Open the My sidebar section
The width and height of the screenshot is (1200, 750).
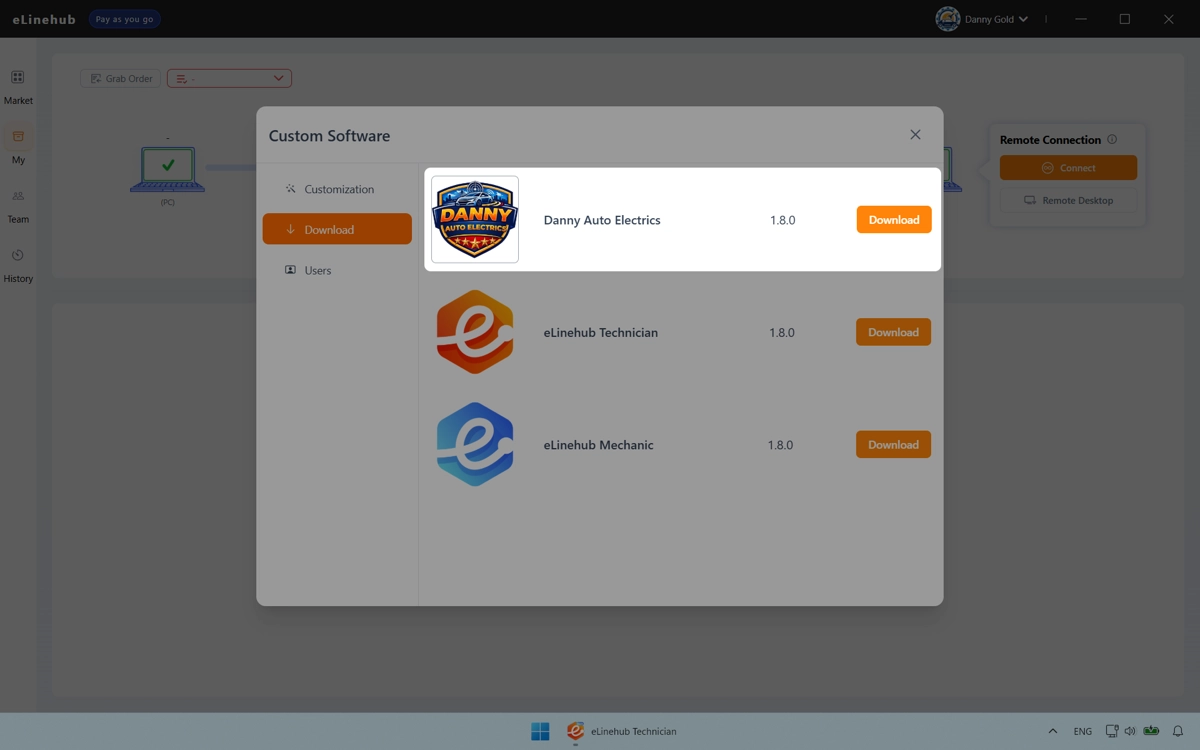click(18, 146)
